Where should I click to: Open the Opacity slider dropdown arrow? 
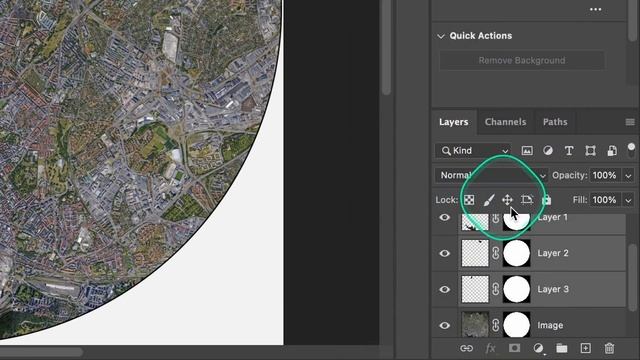[628, 176]
